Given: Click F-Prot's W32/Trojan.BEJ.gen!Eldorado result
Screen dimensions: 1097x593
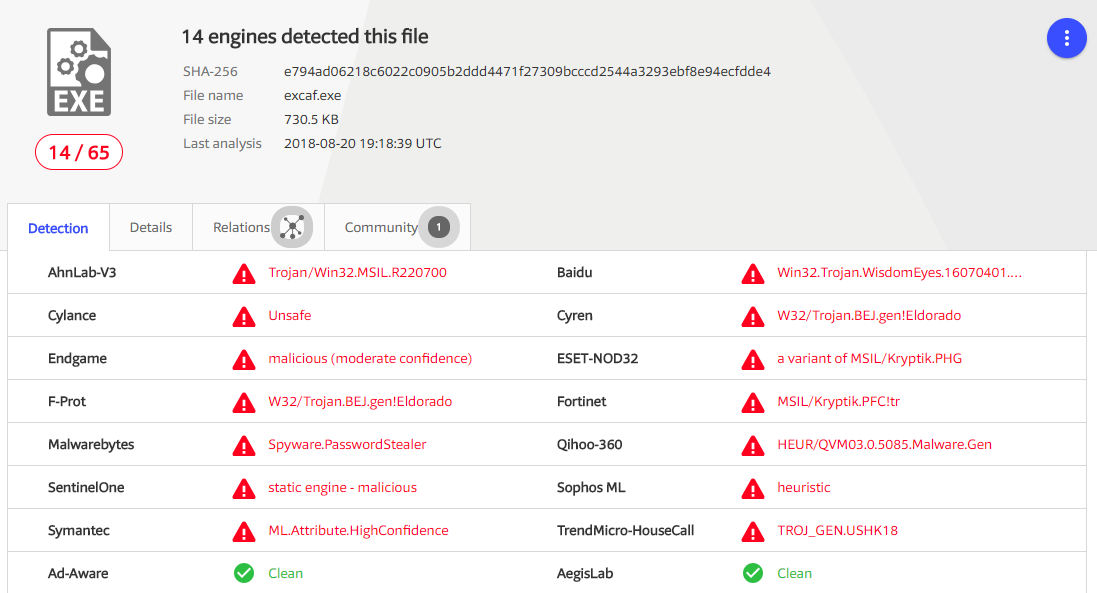Looking at the screenshot, I should pyautogui.click(x=360, y=401).
